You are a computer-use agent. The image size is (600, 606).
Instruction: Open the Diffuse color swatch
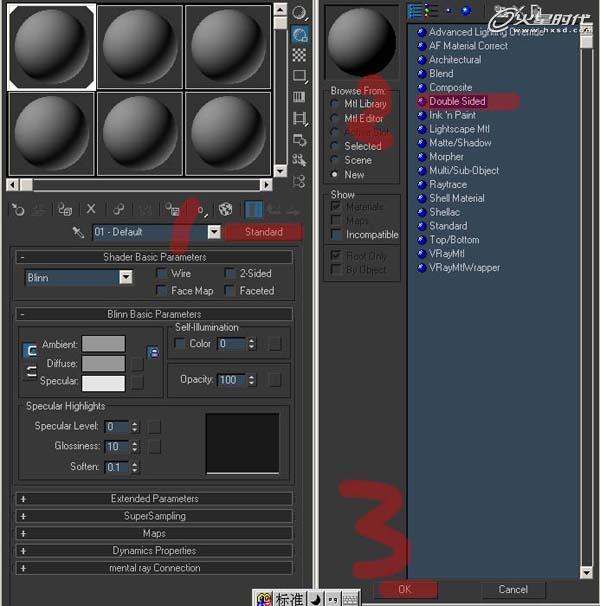coord(103,364)
